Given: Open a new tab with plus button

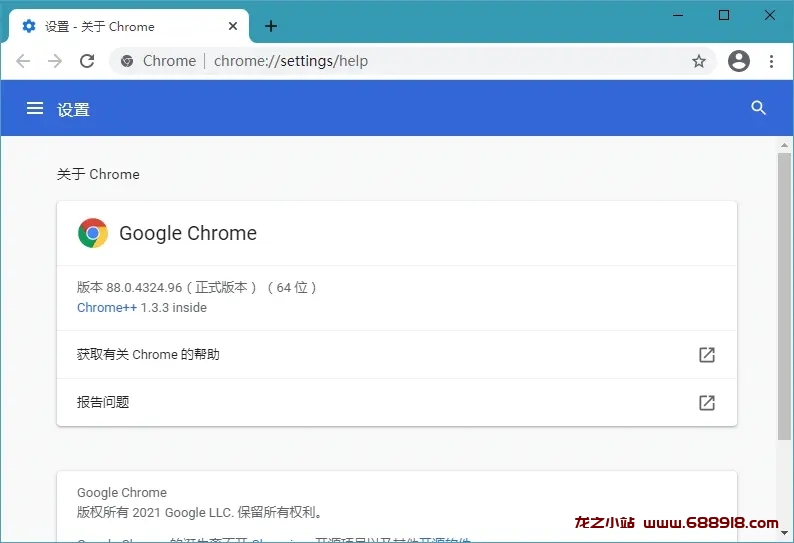Looking at the screenshot, I should coord(271,26).
